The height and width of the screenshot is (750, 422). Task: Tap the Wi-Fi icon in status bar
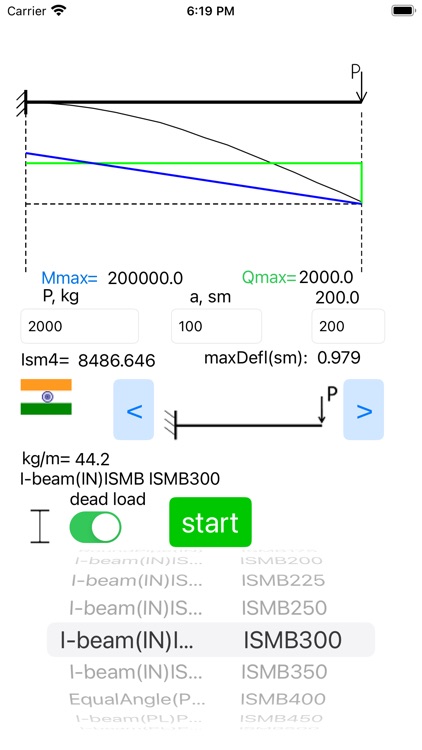pyautogui.click(x=59, y=11)
